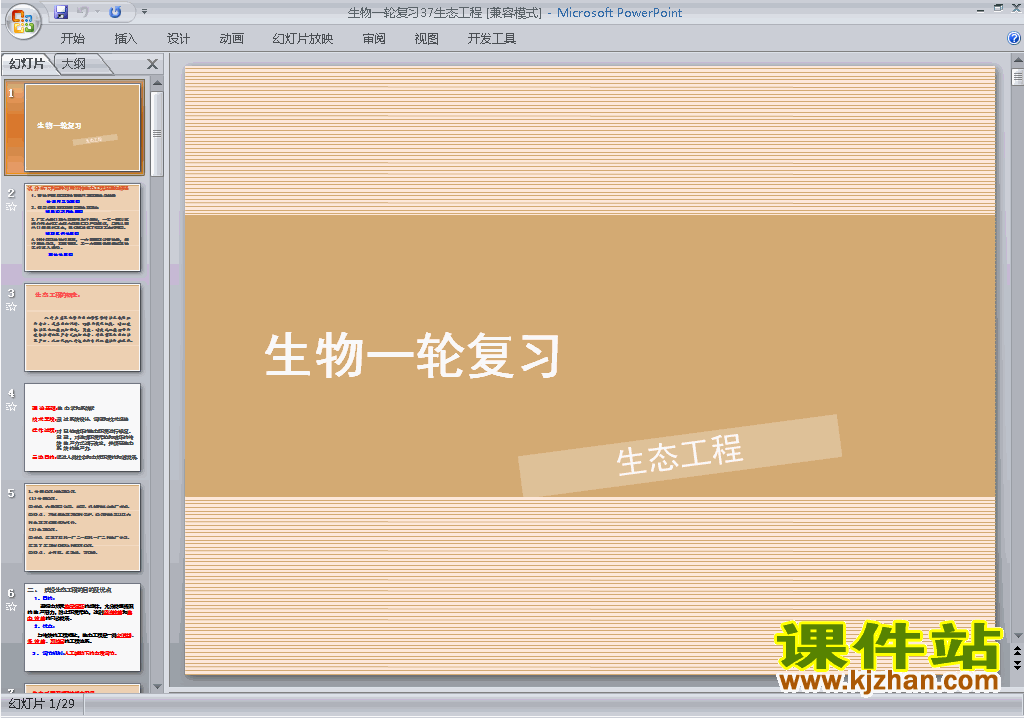1024x718 pixels.
Task: Click the title text 生物一轮复习 on the slide
Action: pos(412,355)
